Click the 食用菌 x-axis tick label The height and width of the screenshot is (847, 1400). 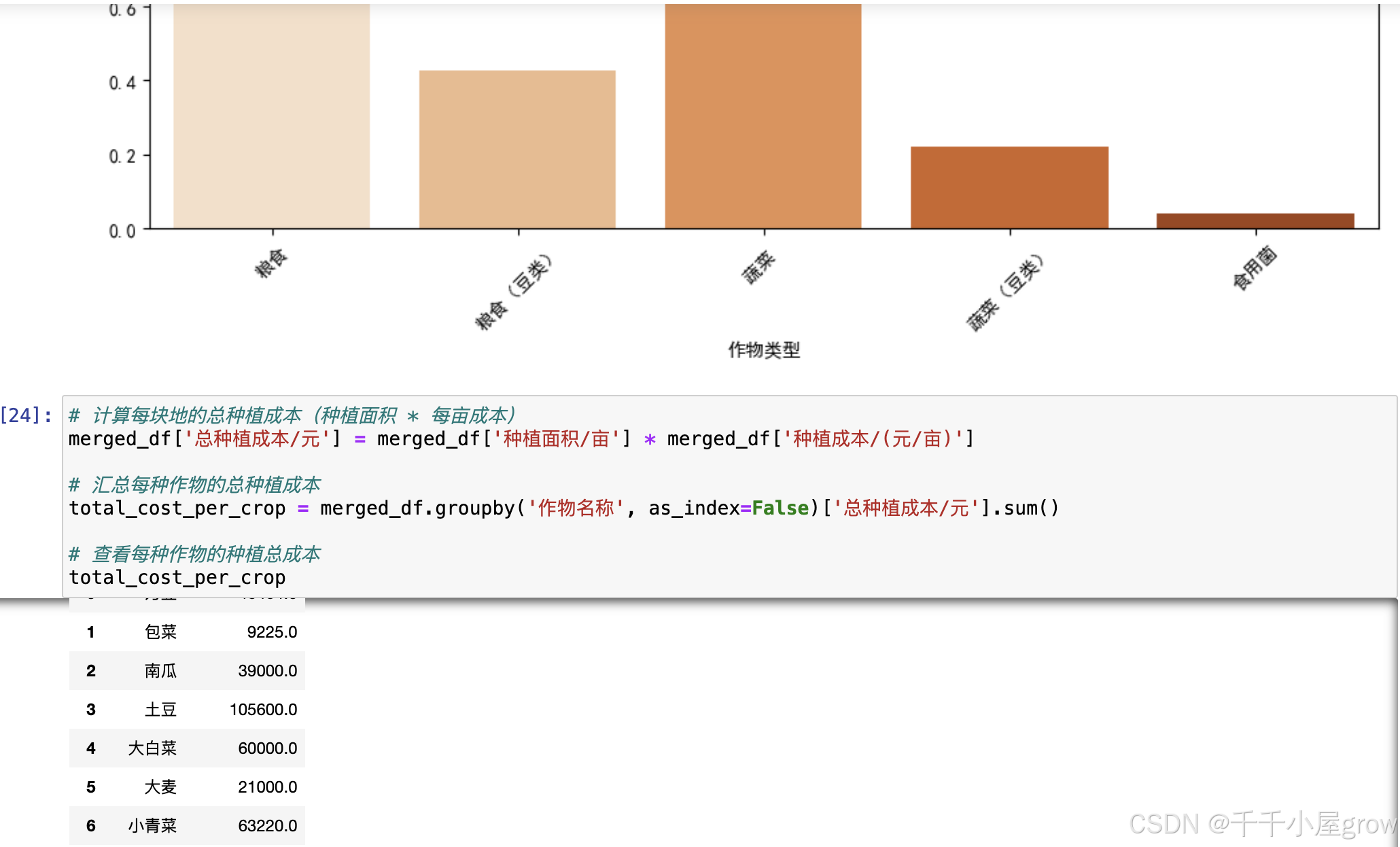tap(1255, 269)
